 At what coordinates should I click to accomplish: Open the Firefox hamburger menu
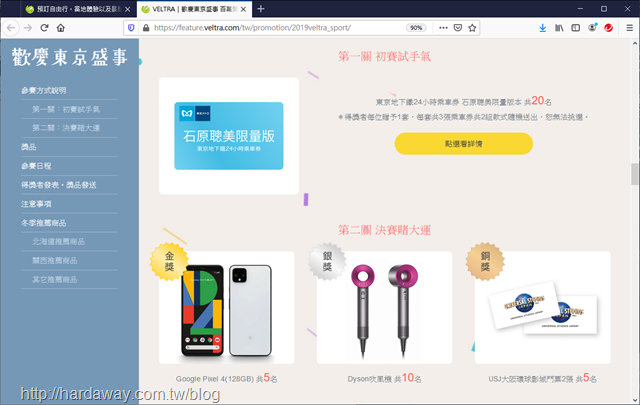[629, 28]
